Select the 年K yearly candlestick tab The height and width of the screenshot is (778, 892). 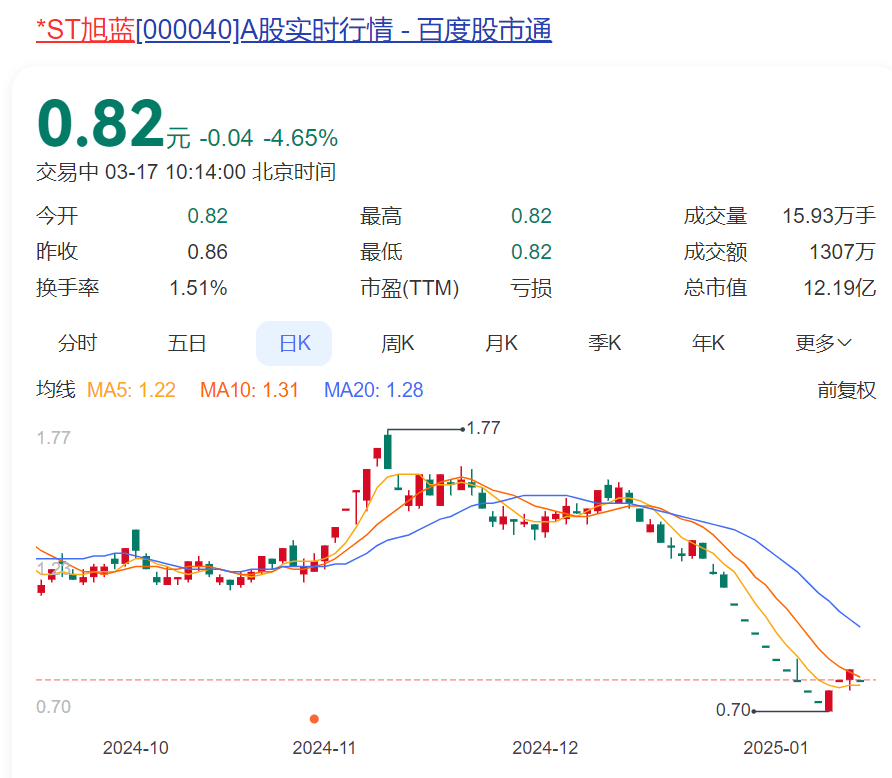click(x=708, y=342)
